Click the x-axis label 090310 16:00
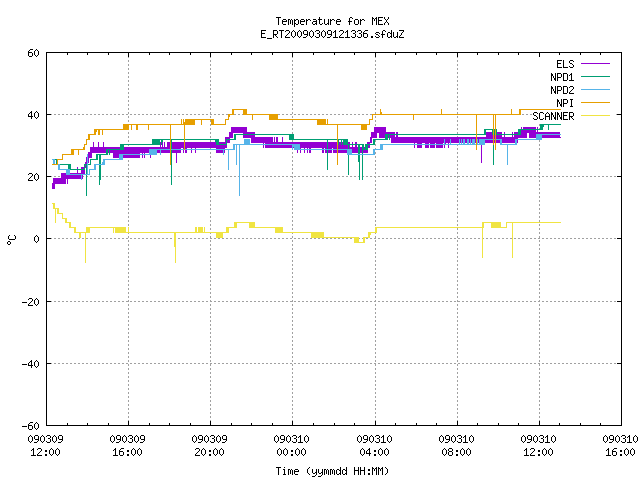640x480 pixels. [x=620, y=446]
